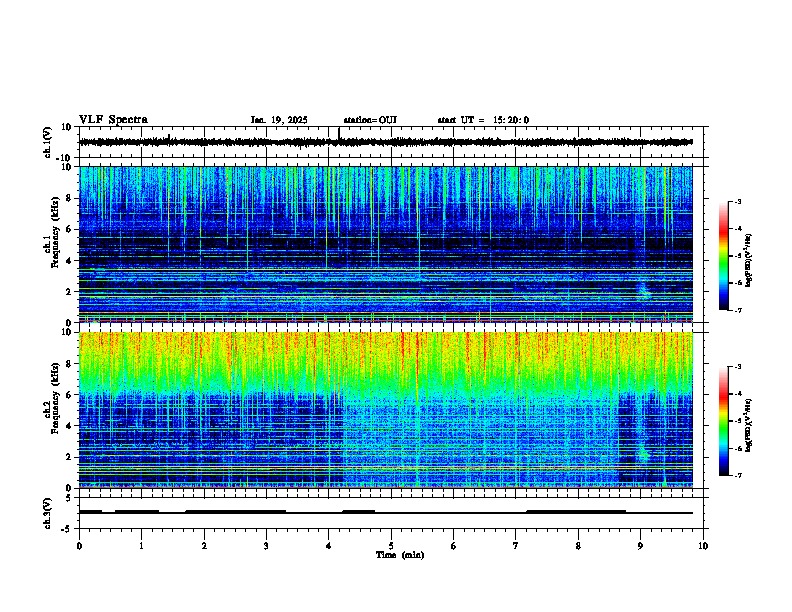Click the "-10" tick of the ch.1(V) axis
Viewport: 792px width, 612px height.
[x=65, y=158]
